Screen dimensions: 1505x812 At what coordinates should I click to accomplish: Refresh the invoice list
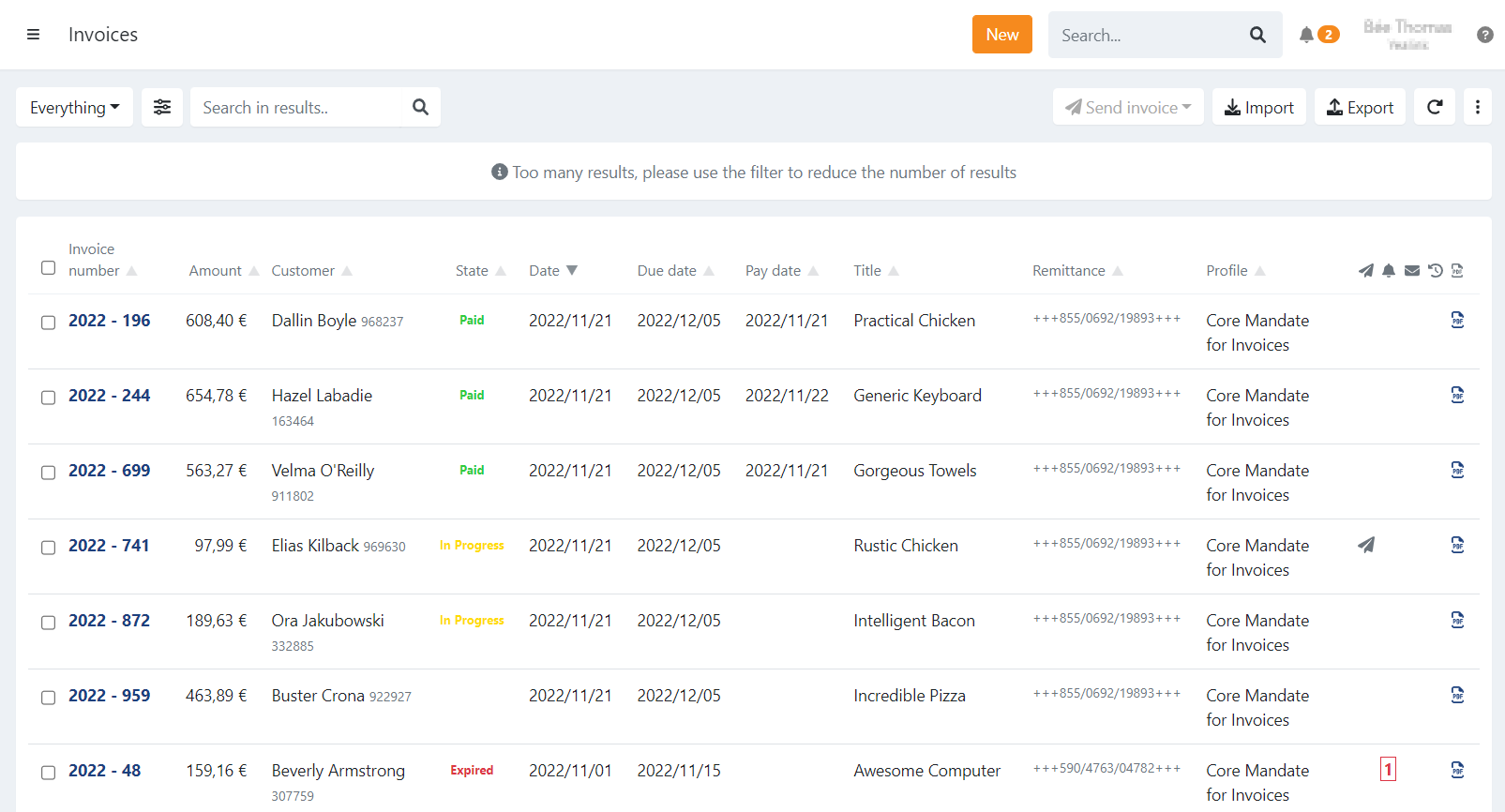1435,107
